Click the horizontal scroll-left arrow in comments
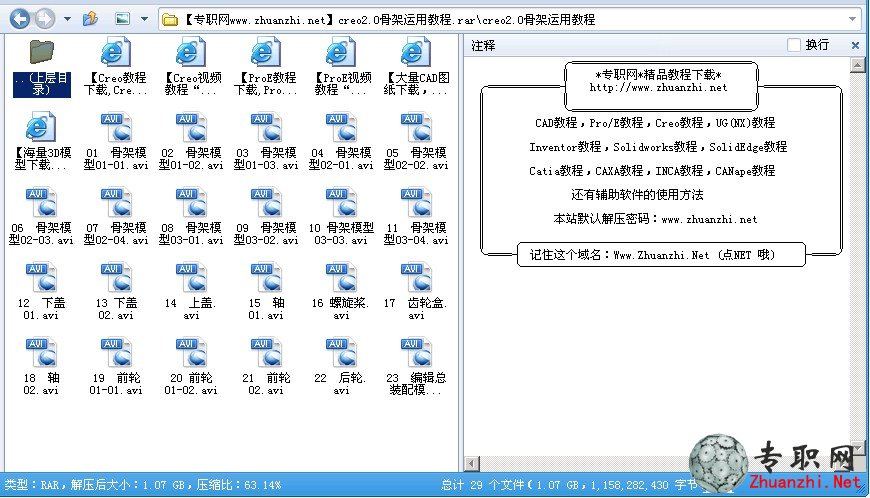The image size is (870, 498). [x=472, y=463]
